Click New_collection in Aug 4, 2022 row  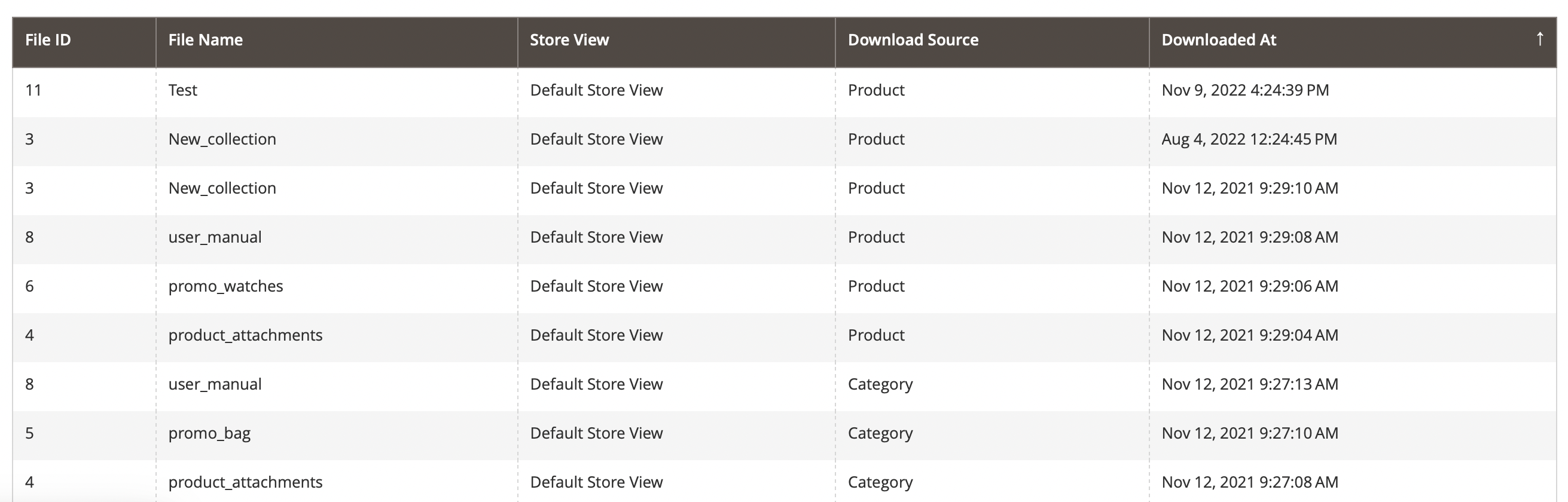pos(222,139)
